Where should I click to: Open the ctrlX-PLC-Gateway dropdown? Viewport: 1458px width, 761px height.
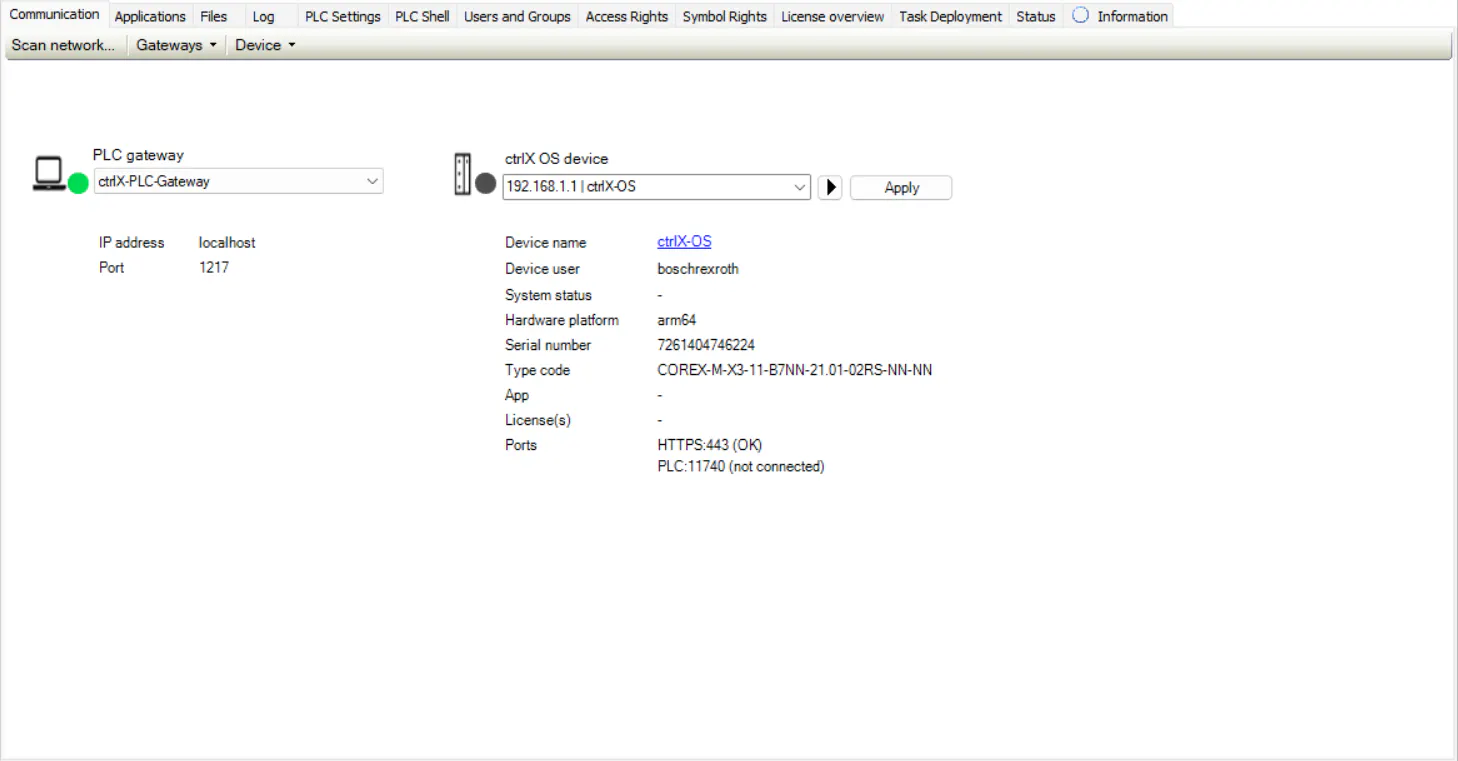[x=238, y=181]
